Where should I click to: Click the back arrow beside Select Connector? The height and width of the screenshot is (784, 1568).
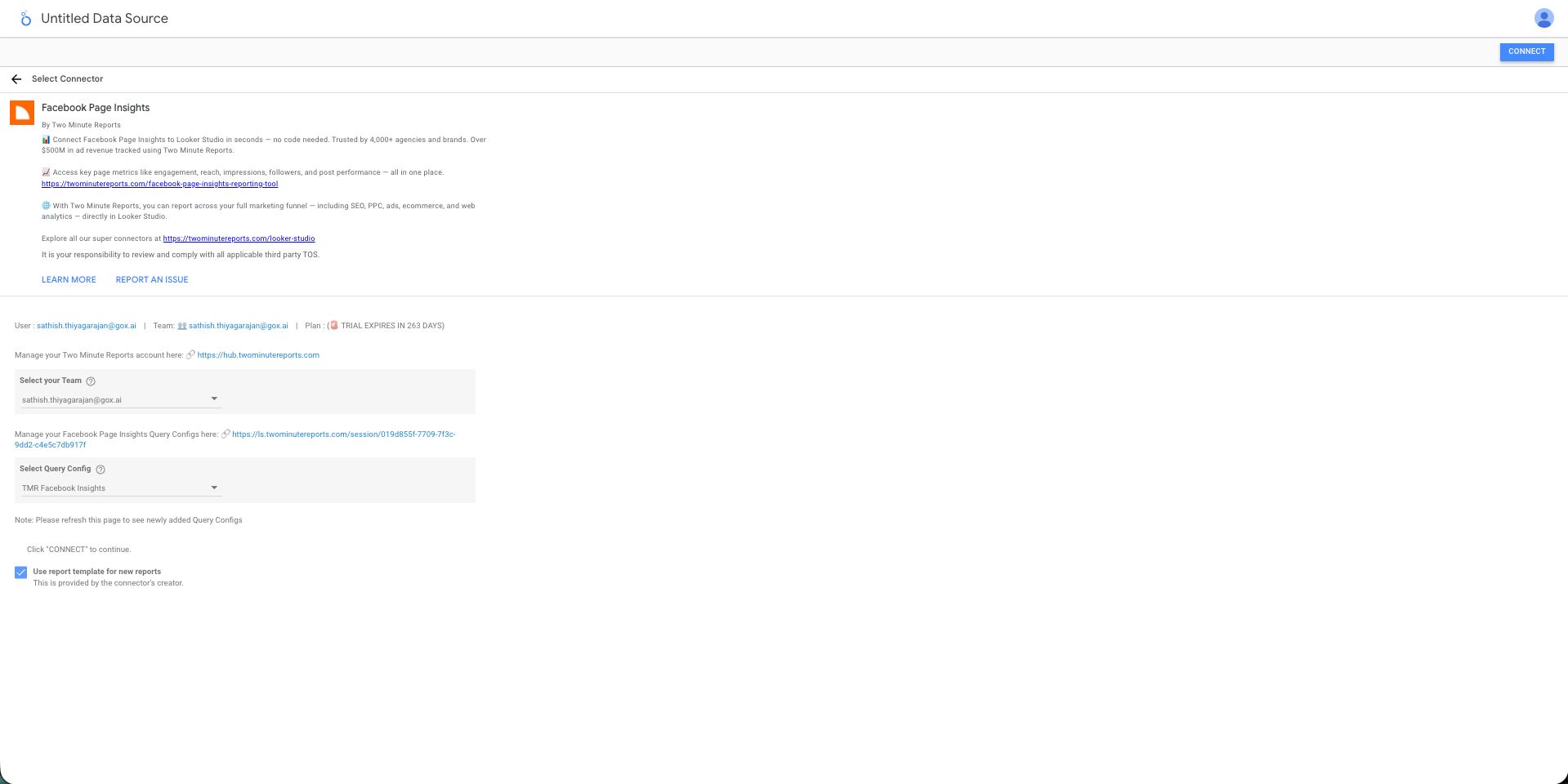(16, 78)
